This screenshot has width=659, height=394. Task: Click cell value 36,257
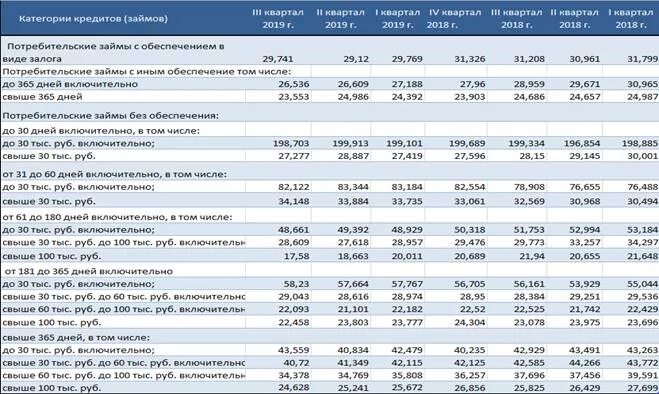tap(469, 375)
